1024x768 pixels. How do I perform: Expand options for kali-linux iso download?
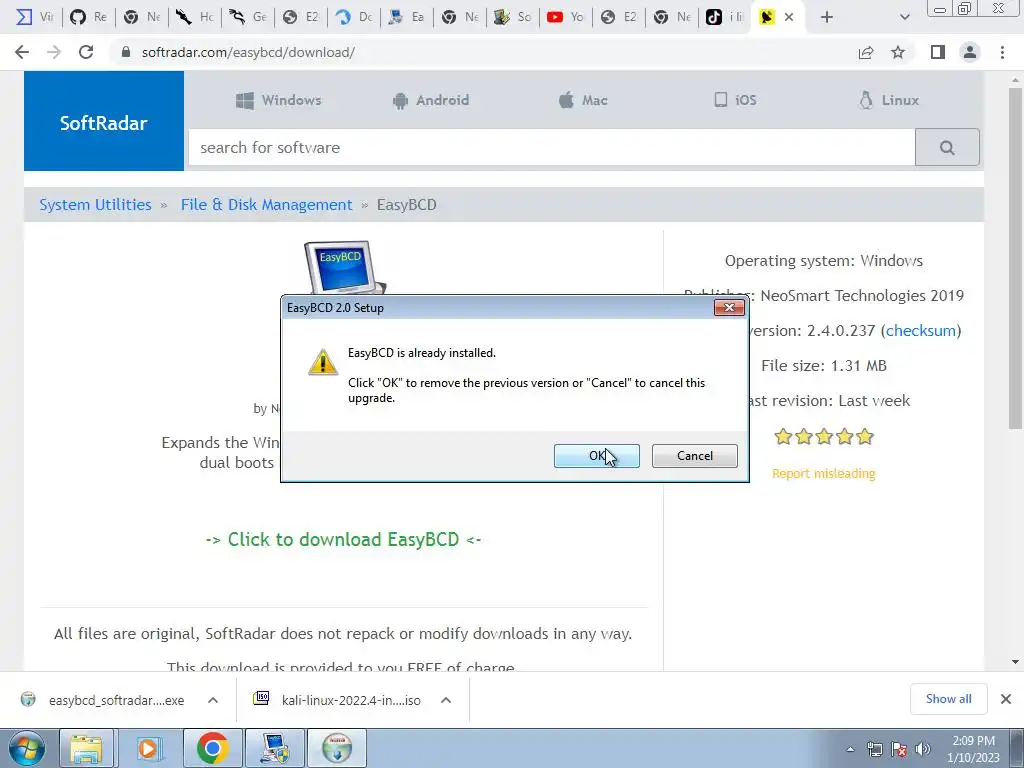pyautogui.click(x=446, y=700)
